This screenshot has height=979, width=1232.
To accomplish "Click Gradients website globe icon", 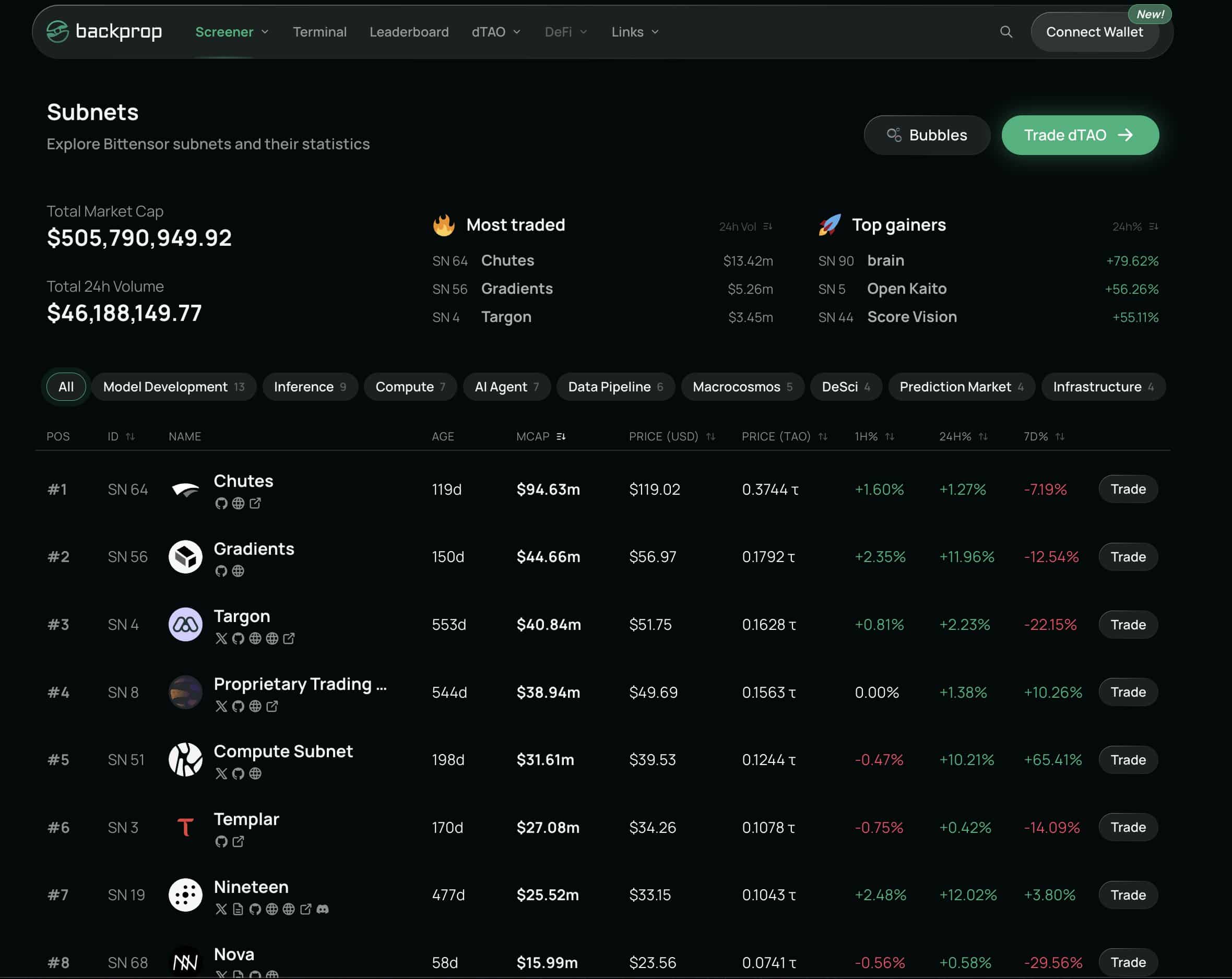I will pyautogui.click(x=238, y=570).
